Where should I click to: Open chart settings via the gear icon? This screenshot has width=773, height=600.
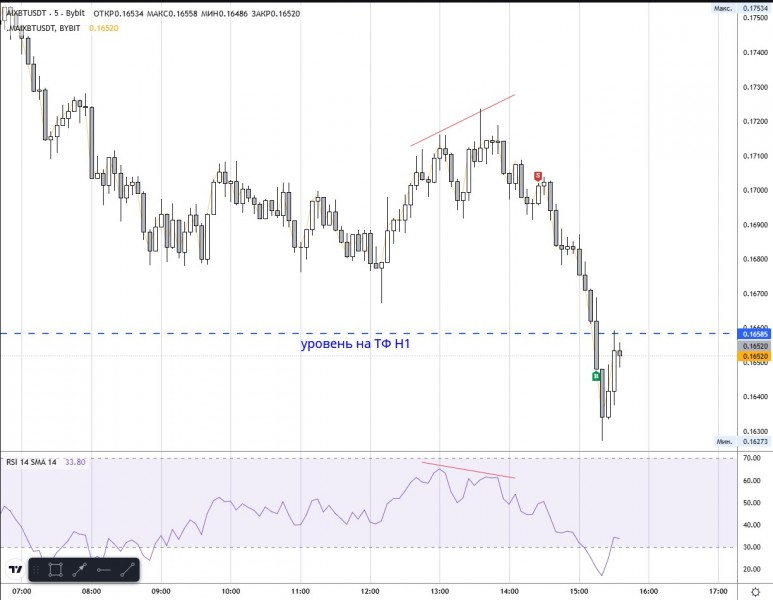[755, 592]
